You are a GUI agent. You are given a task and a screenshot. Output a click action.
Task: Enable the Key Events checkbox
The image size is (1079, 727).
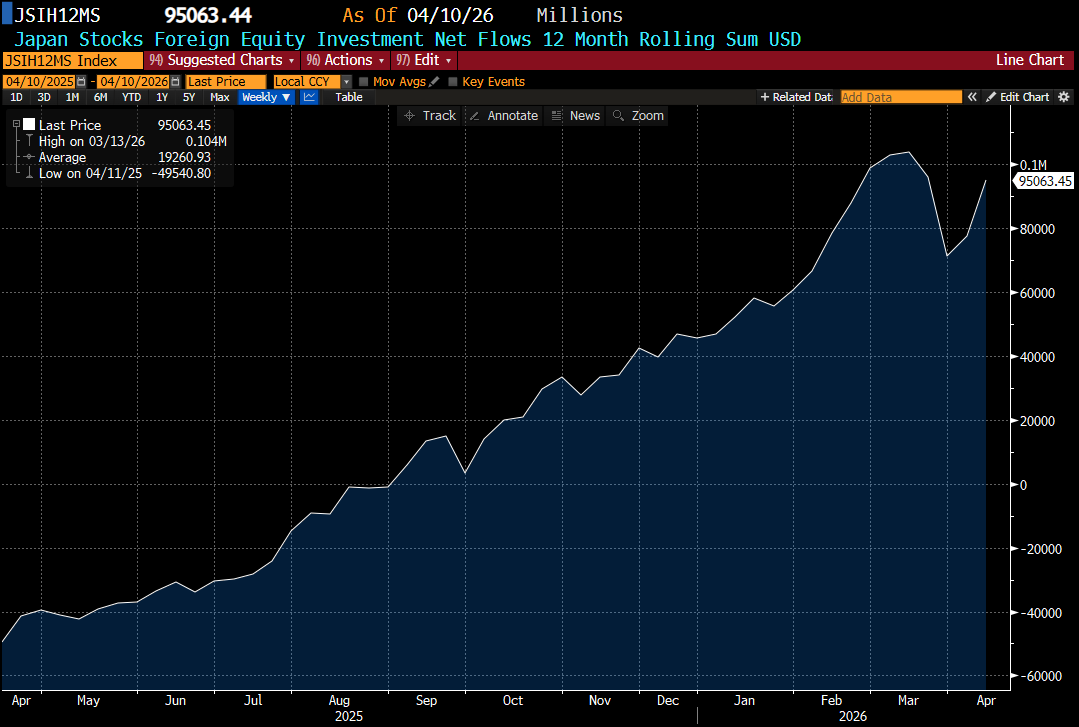[x=453, y=81]
